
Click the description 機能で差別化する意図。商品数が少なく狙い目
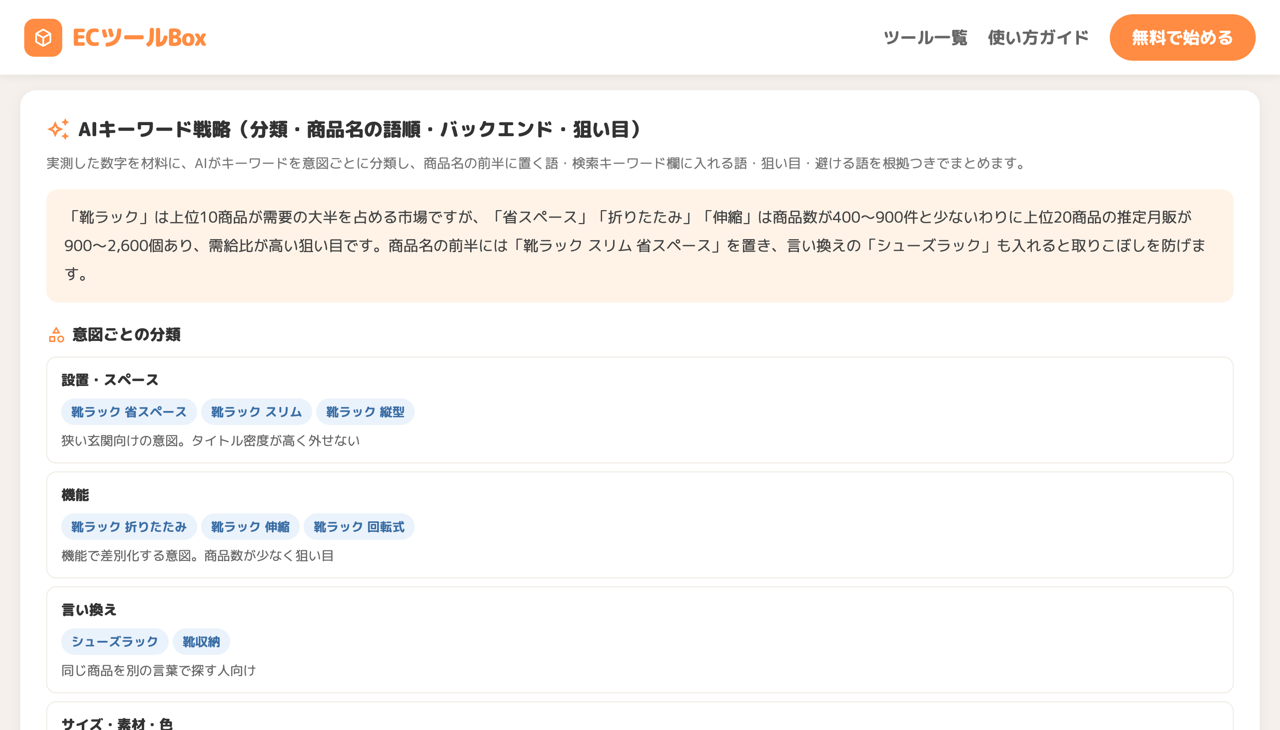tap(198, 556)
